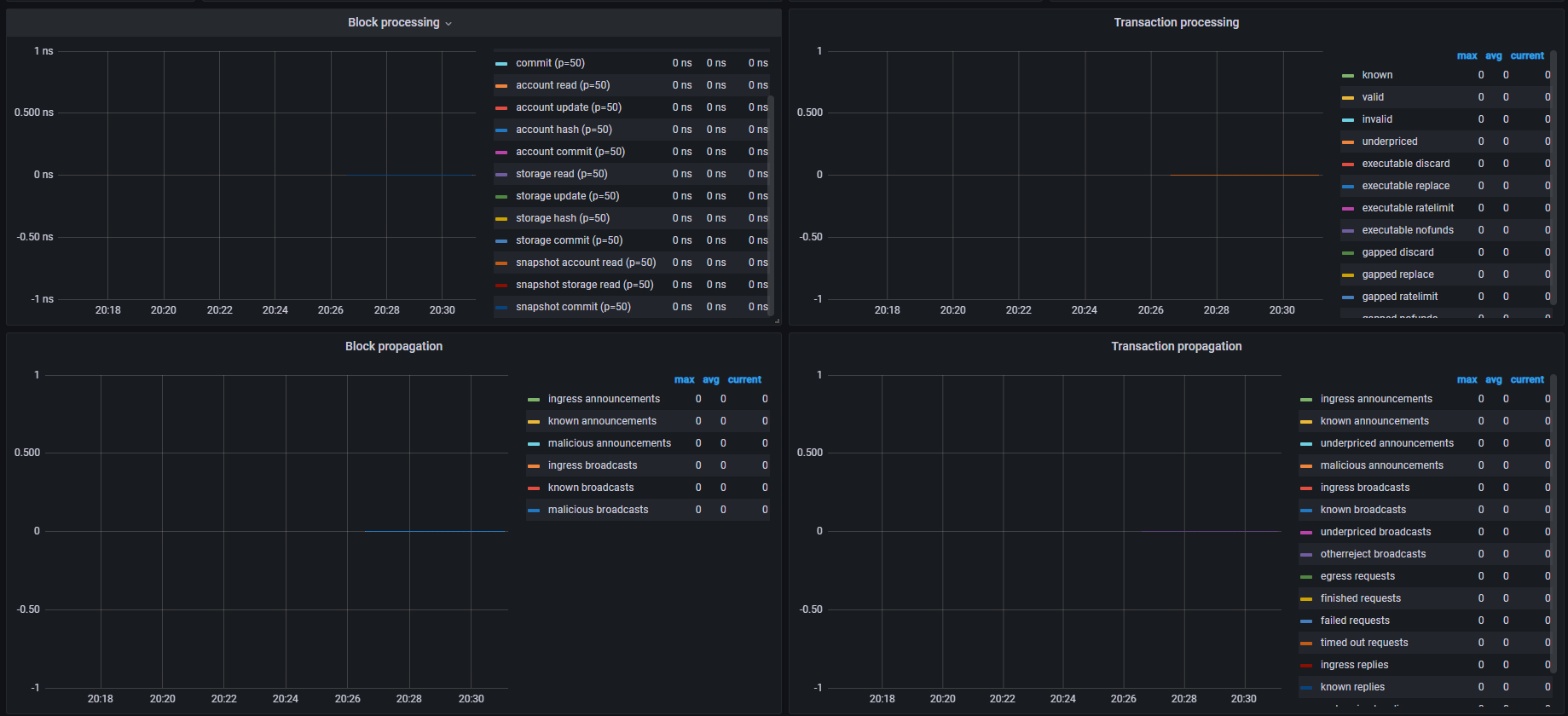Toggle the storage read (p=50) series
Screen dimensions: 1568x716
561,174
